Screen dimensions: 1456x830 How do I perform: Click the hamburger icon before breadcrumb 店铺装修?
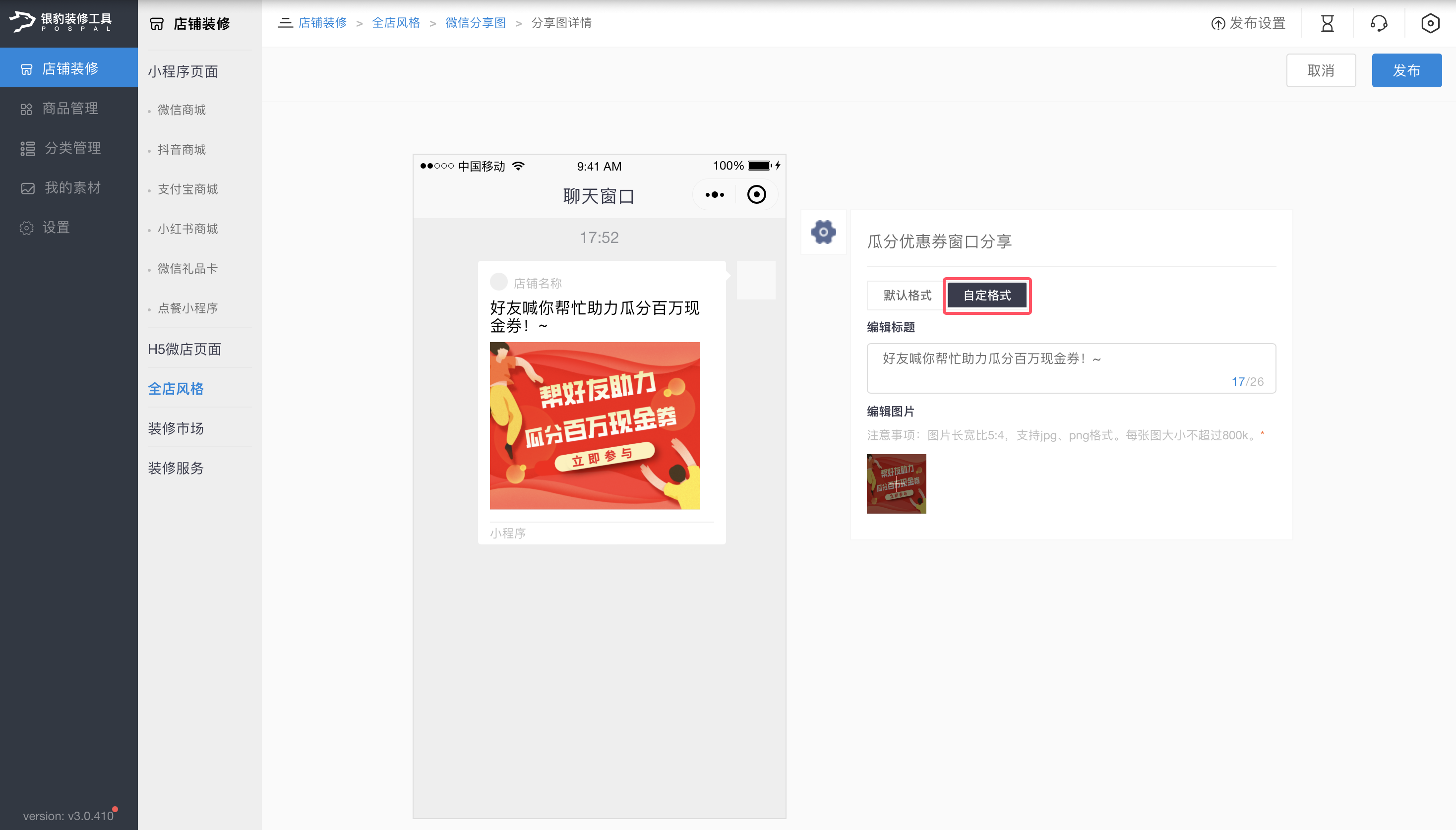286,22
